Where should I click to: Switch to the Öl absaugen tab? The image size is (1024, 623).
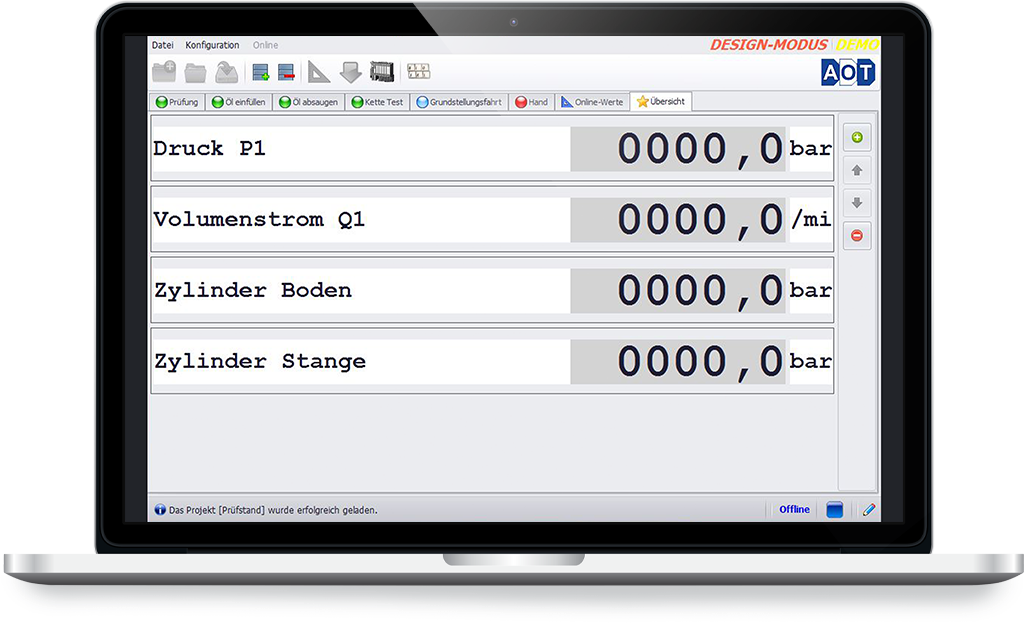coord(308,102)
